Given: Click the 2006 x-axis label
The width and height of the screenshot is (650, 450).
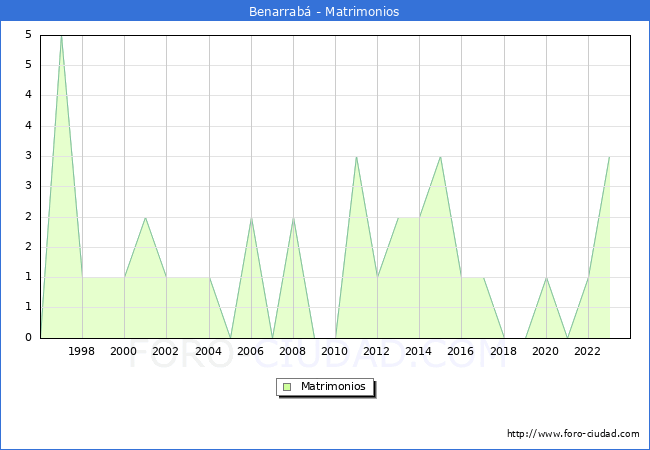Looking at the screenshot, I should click(x=250, y=351).
